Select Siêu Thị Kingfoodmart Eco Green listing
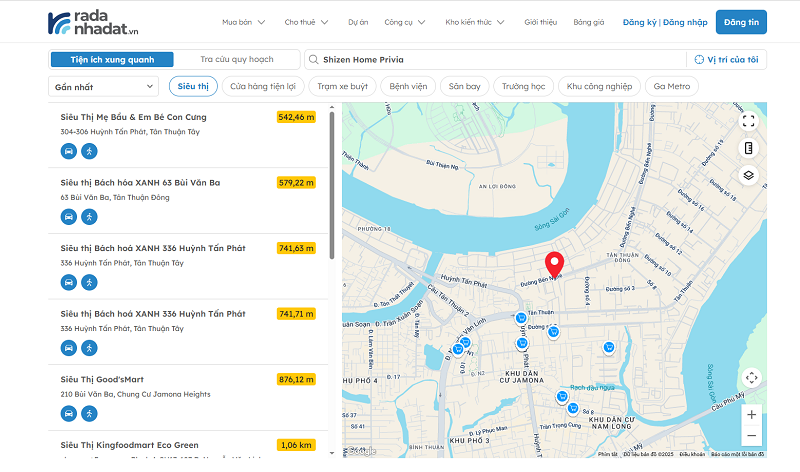The height and width of the screenshot is (472, 800). [x=129, y=445]
